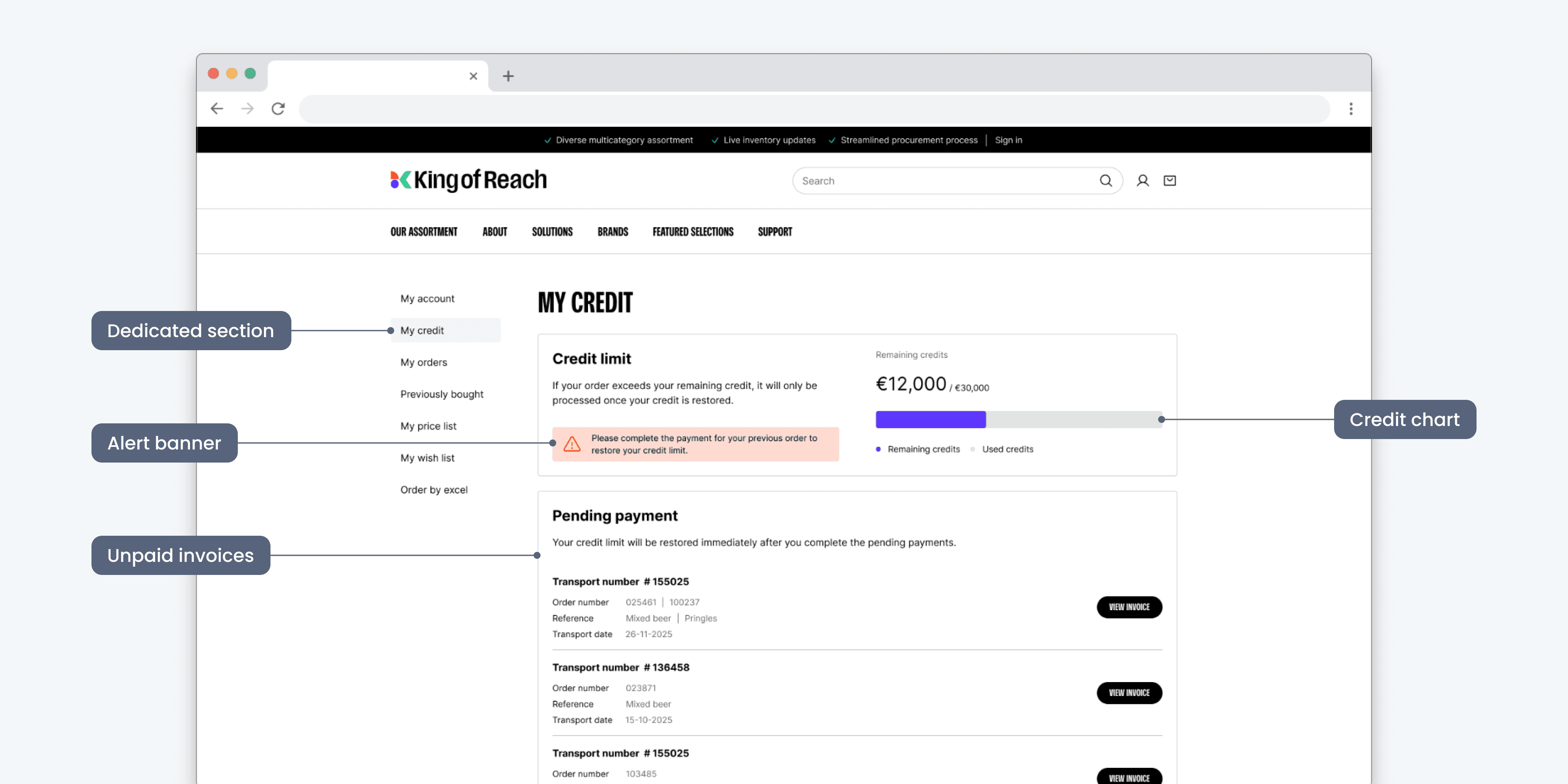Open a new browser tab
This screenshot has height=784, width=1568.
(x=508, y=76)
